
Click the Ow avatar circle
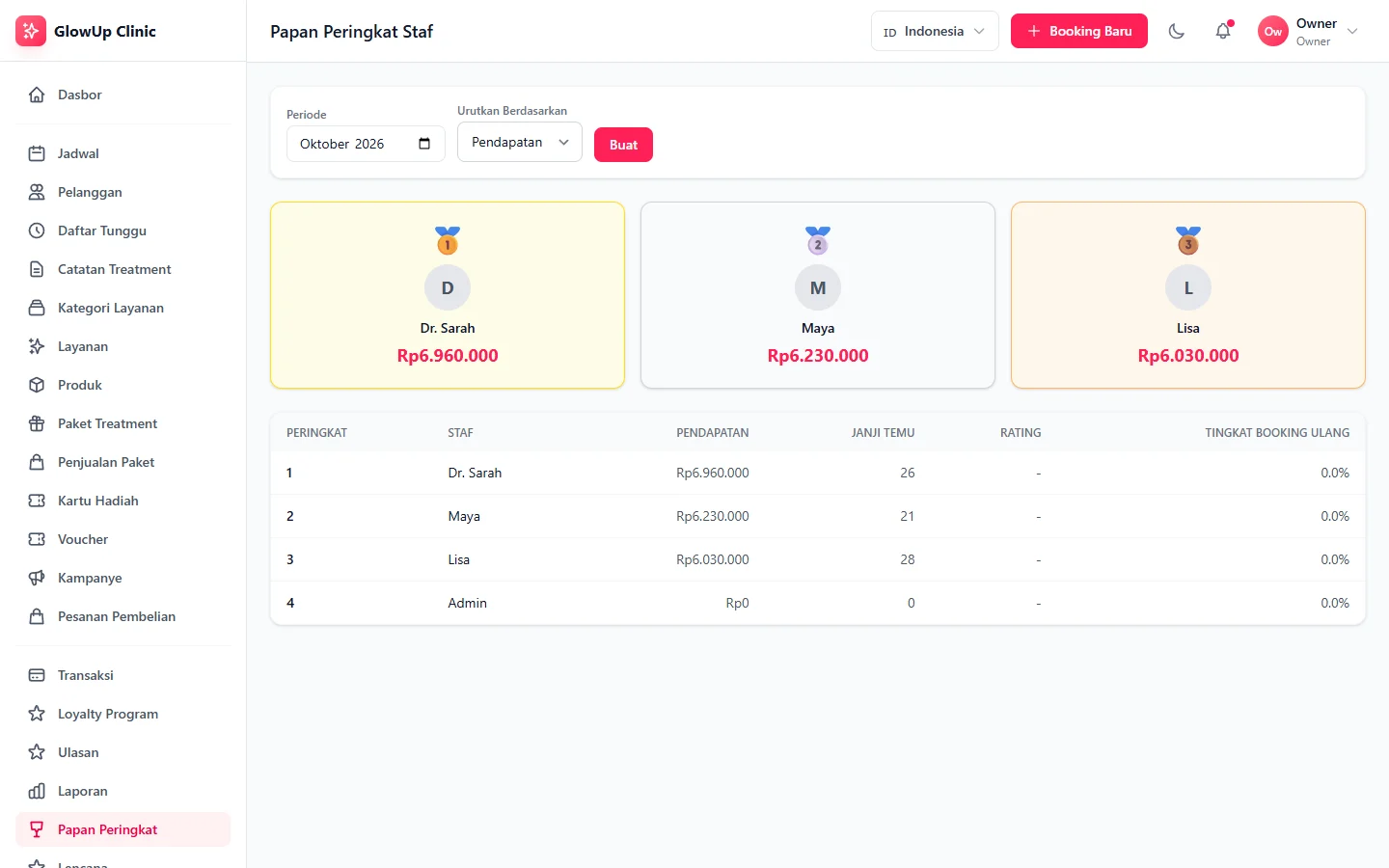coord(1273,31)
